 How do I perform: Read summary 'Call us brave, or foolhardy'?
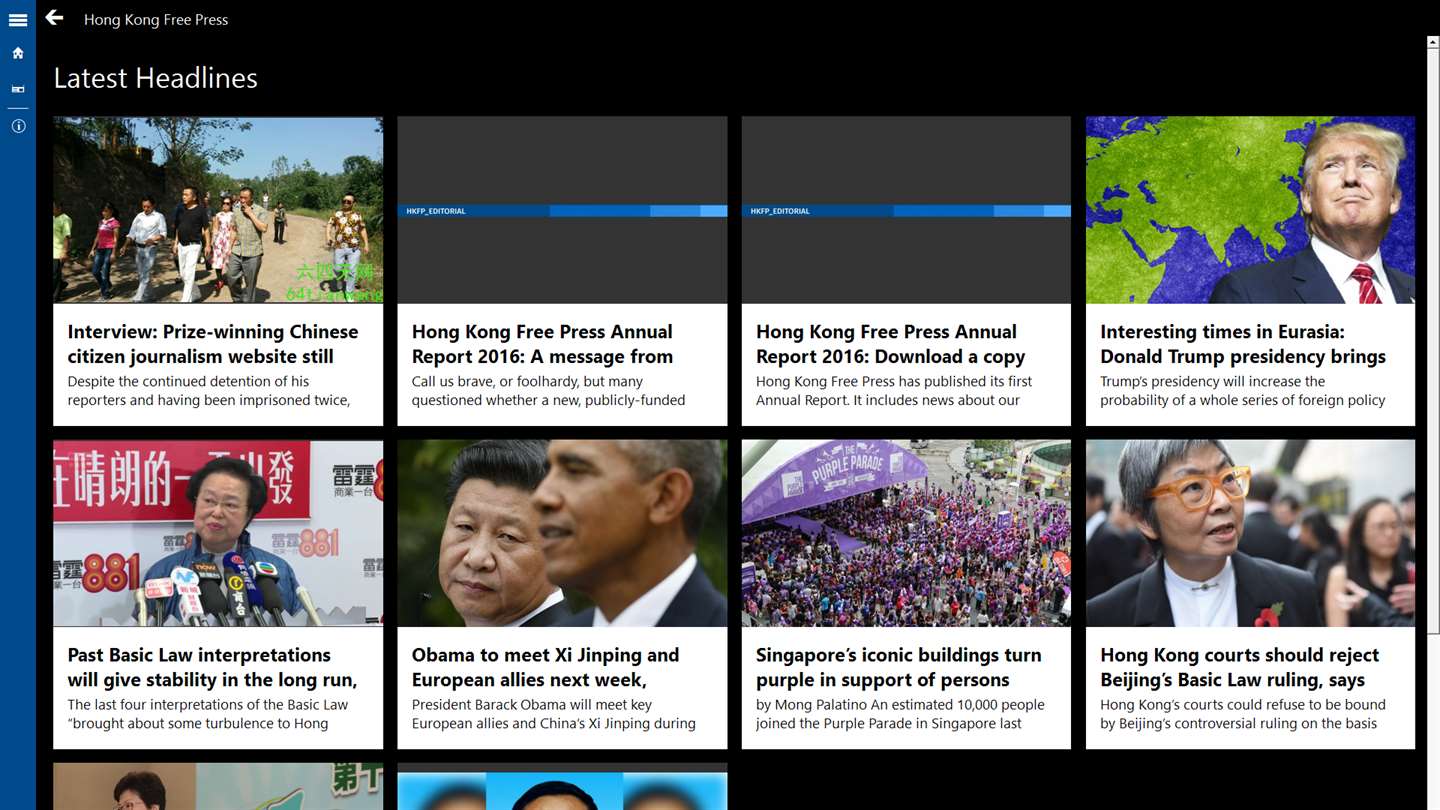548,391
